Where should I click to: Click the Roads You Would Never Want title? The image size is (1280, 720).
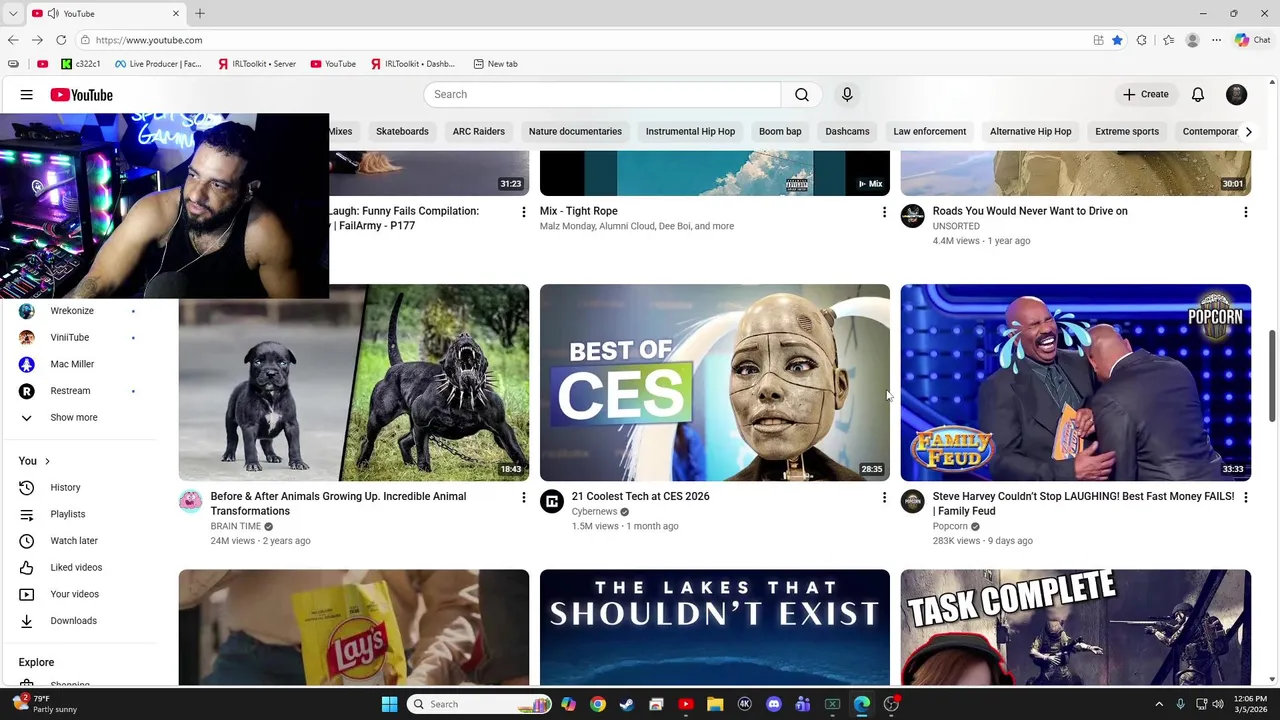[1030, 211]
